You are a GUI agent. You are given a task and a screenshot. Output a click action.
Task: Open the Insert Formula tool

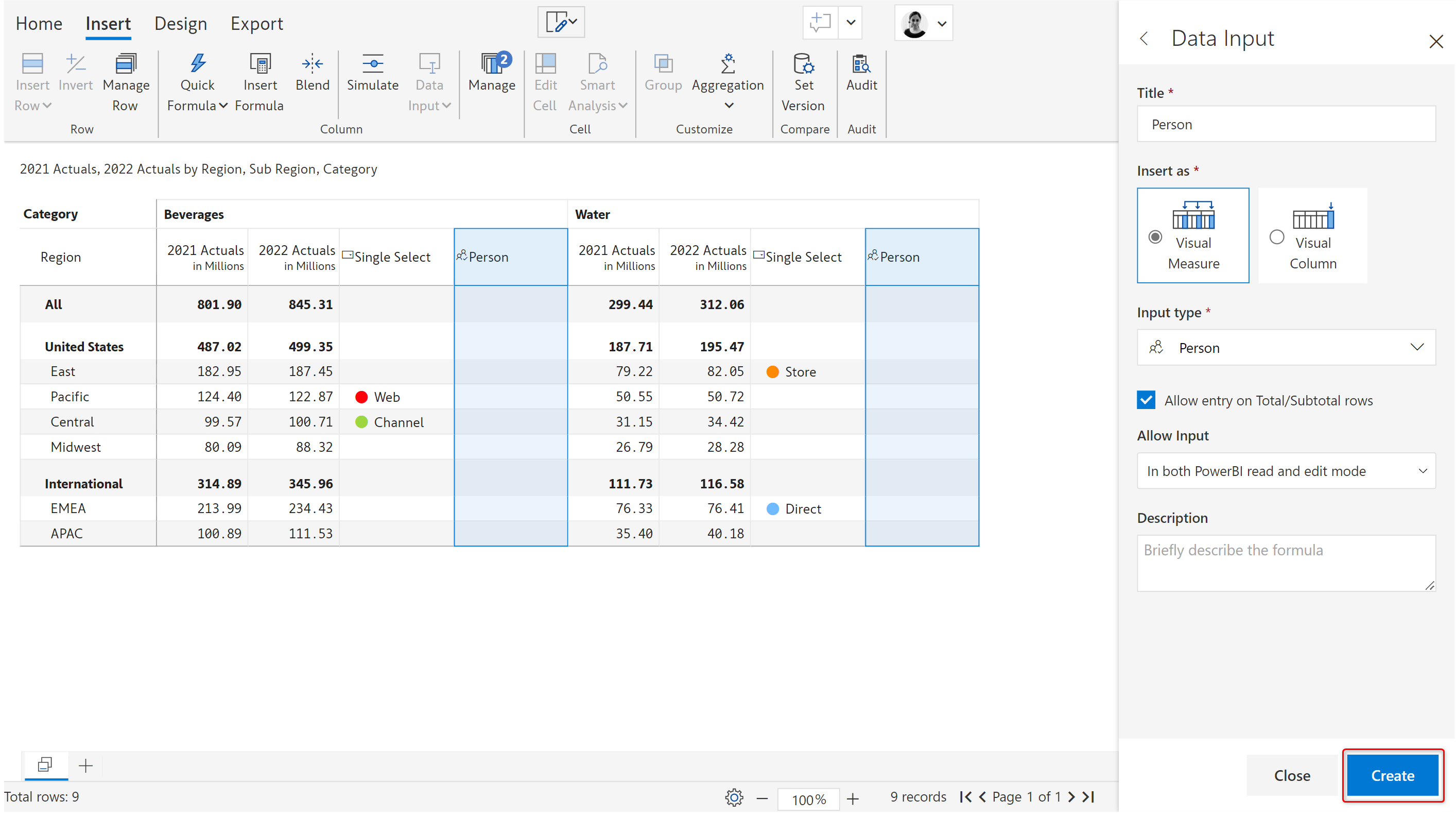(260, 63)
